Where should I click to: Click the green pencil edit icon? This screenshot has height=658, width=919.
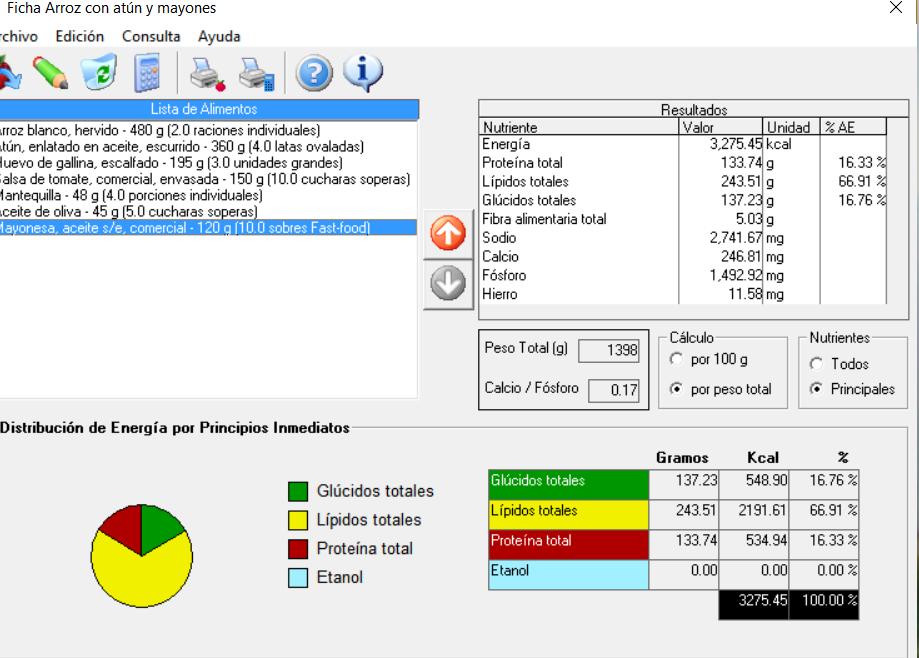(x=51, y=73)
